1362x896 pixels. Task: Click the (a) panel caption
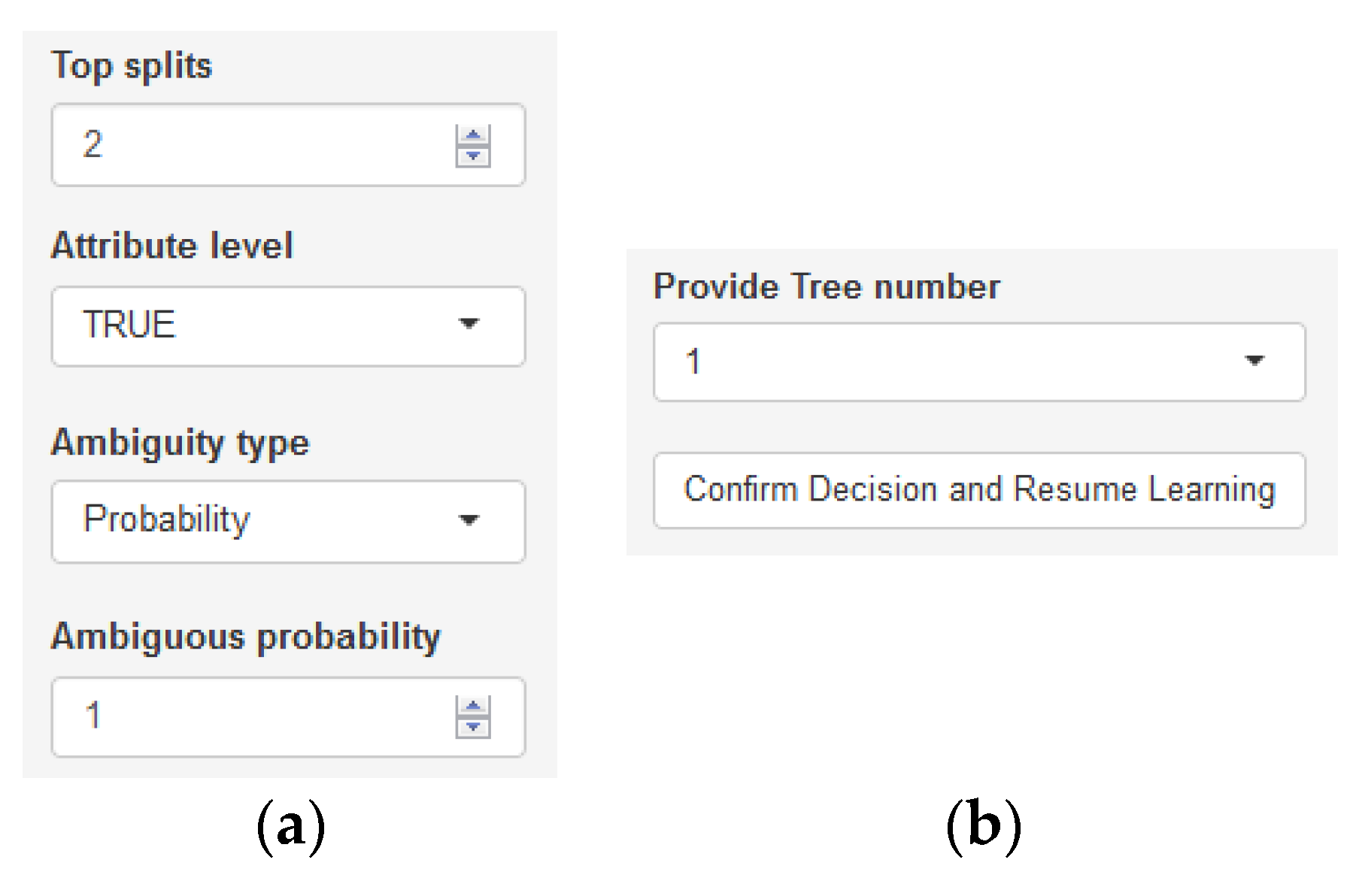(290, 826)
